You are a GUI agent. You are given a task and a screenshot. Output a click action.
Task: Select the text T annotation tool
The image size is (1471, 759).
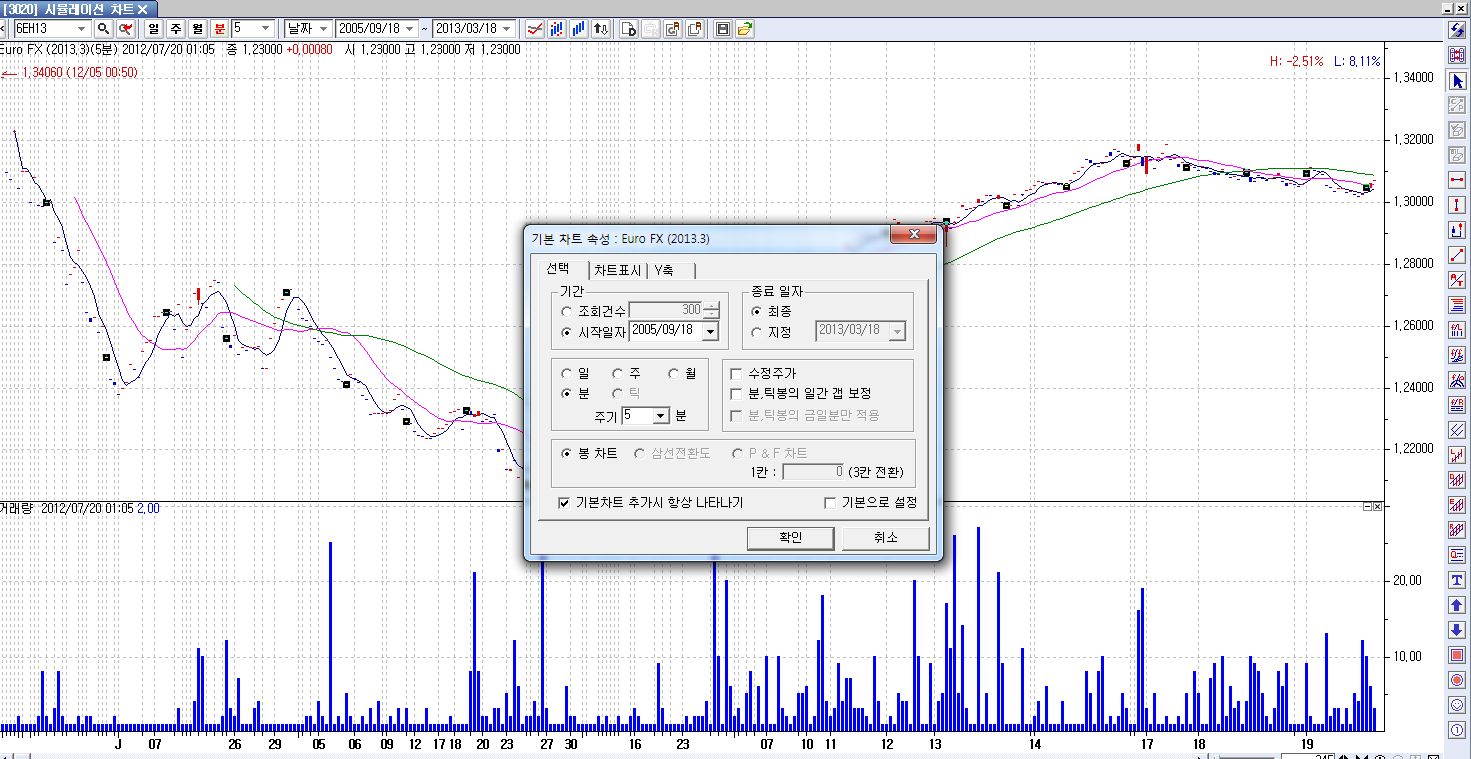click(x=1457, y=580)
